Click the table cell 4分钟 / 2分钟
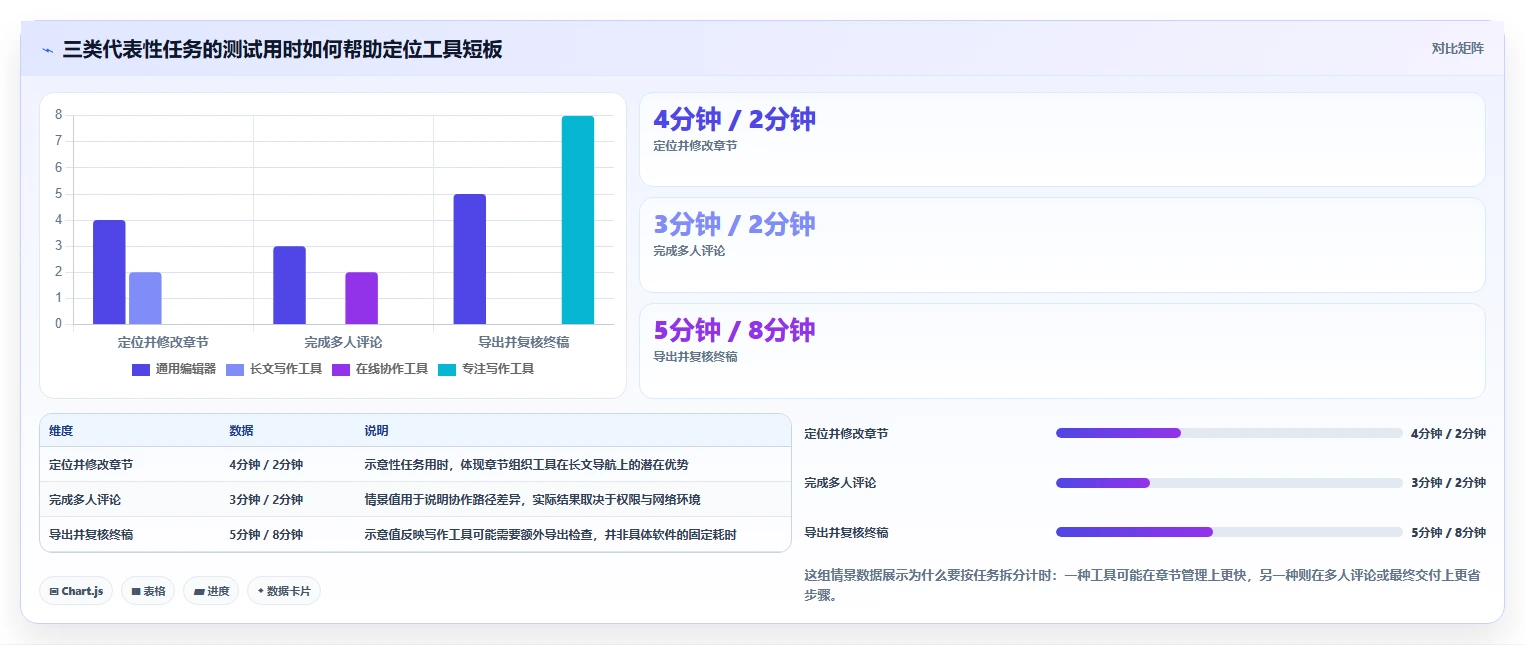Viewport: 1525px width, 645px height. pos(266,464)
